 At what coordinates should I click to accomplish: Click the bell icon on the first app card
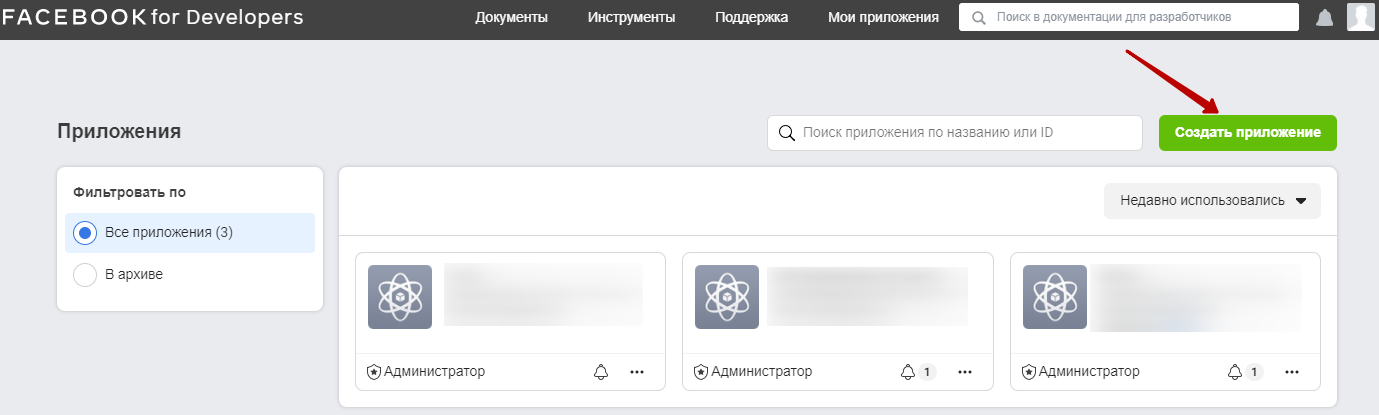[601, 372]
